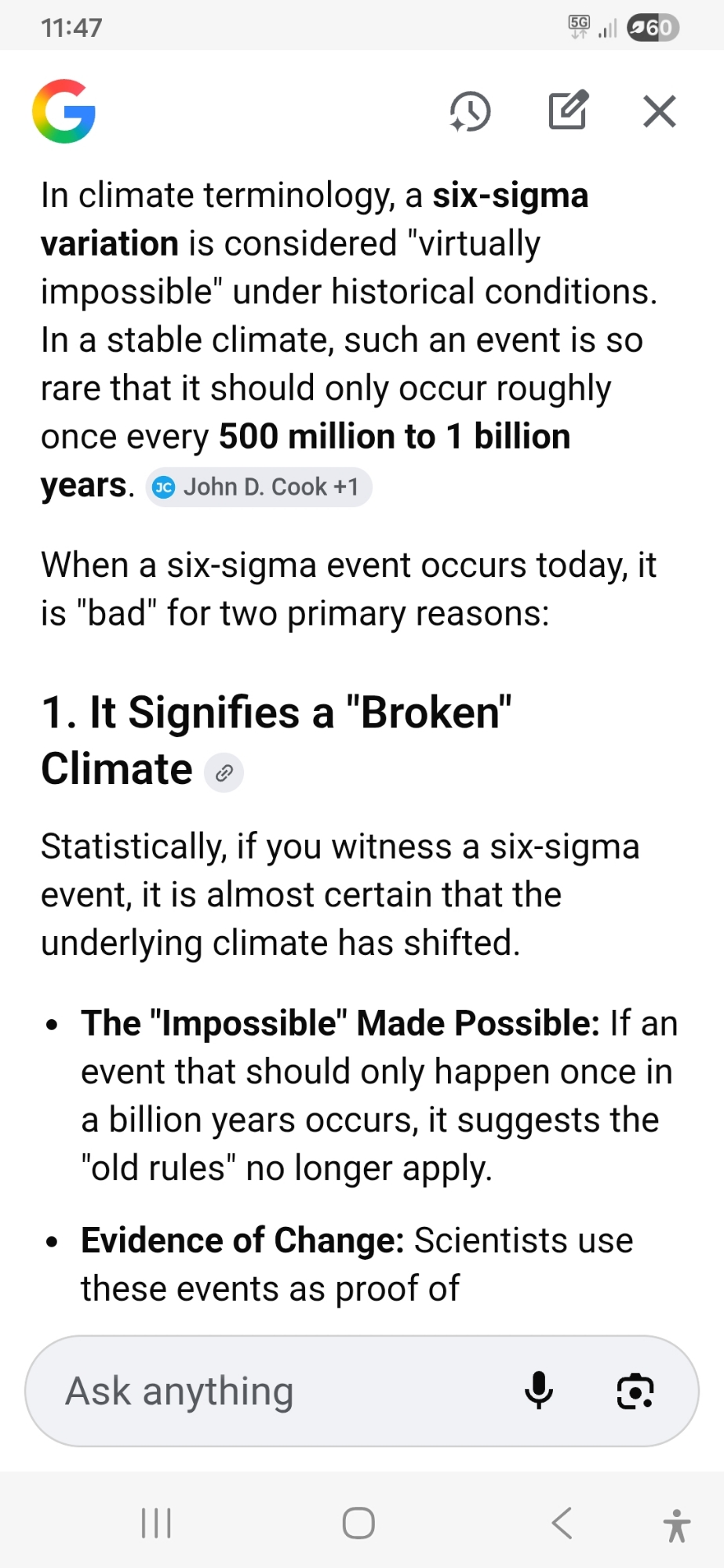Open the John D. Cook source chip
This screenshot has width=724, height=1568.
click(x=259, y=487)
